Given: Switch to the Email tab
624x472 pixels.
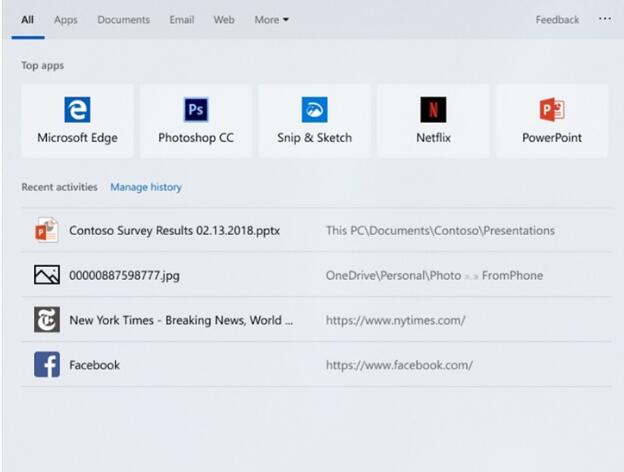Looking at the screenshot, I should tap(182, 20).
